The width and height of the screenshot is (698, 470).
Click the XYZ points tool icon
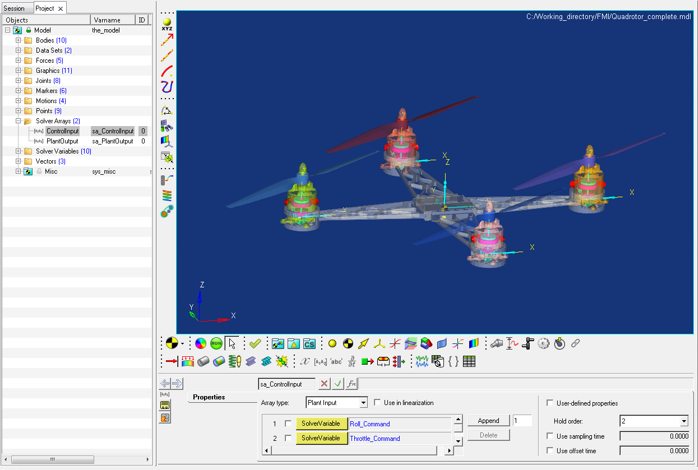167,23
